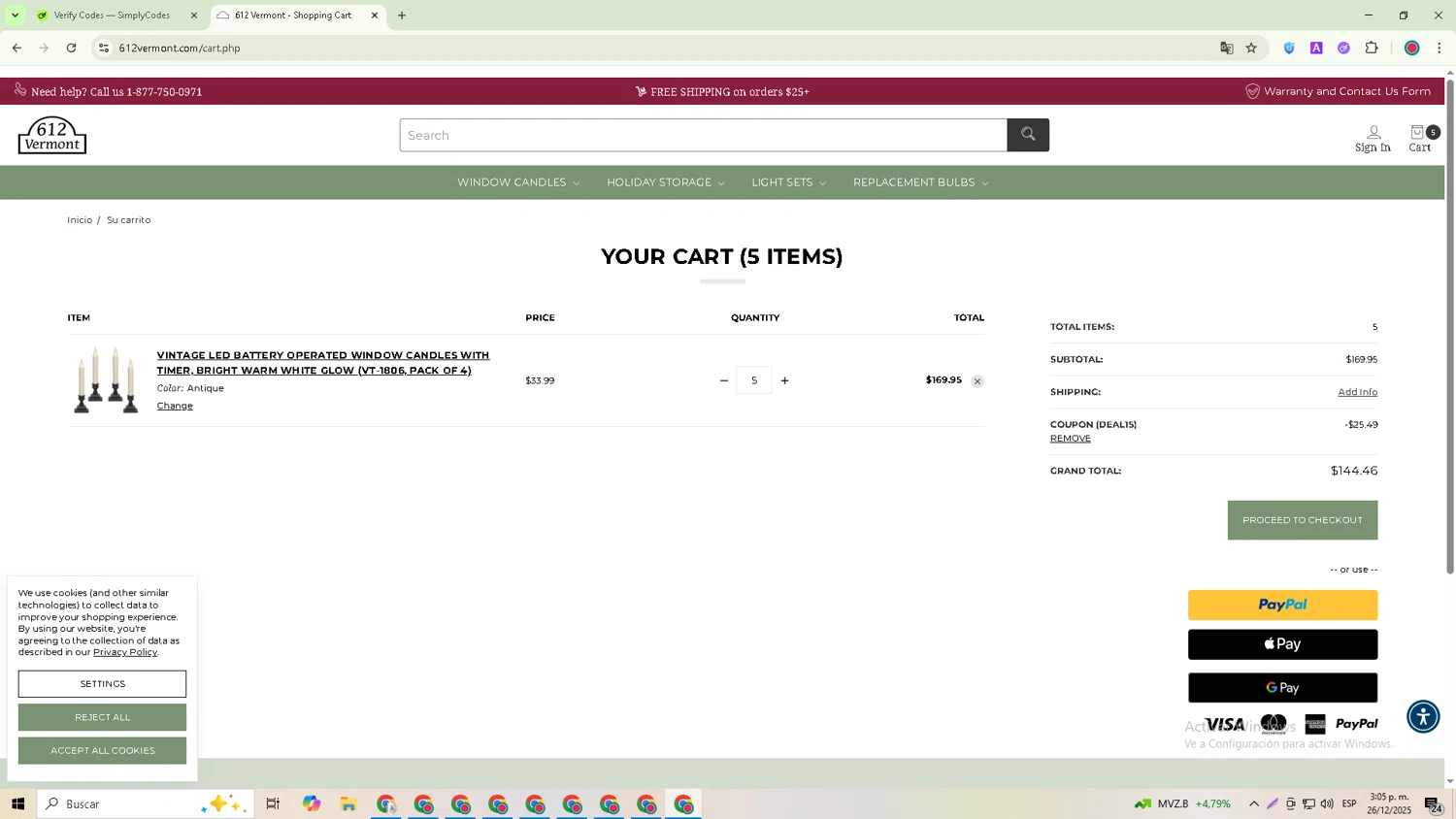The height and width of the screenshot is (819, 1456).
Task: Bookmark this page with star icon
Action: coord(1251,48)
